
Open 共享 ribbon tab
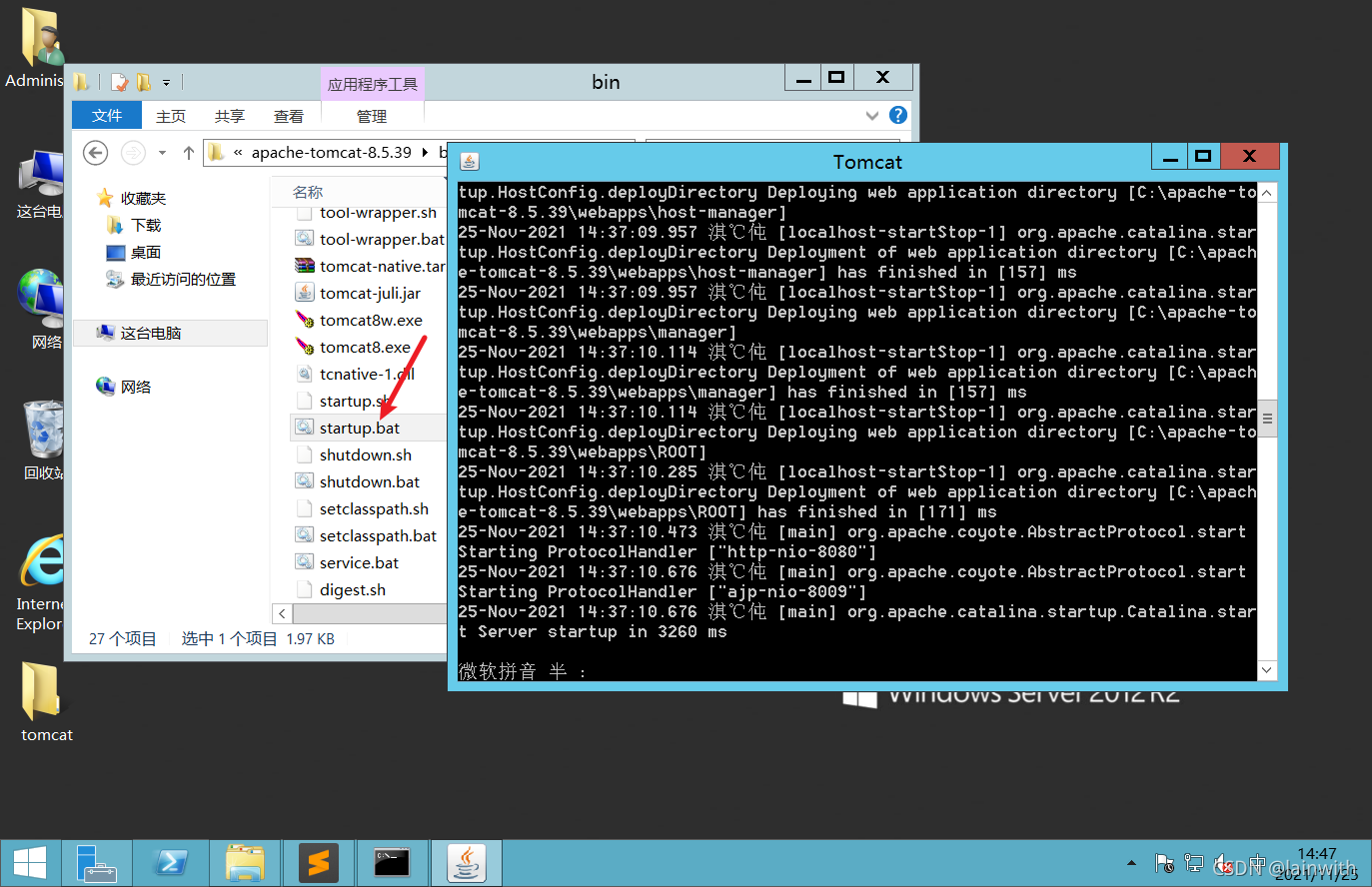[x=230, y=116]
